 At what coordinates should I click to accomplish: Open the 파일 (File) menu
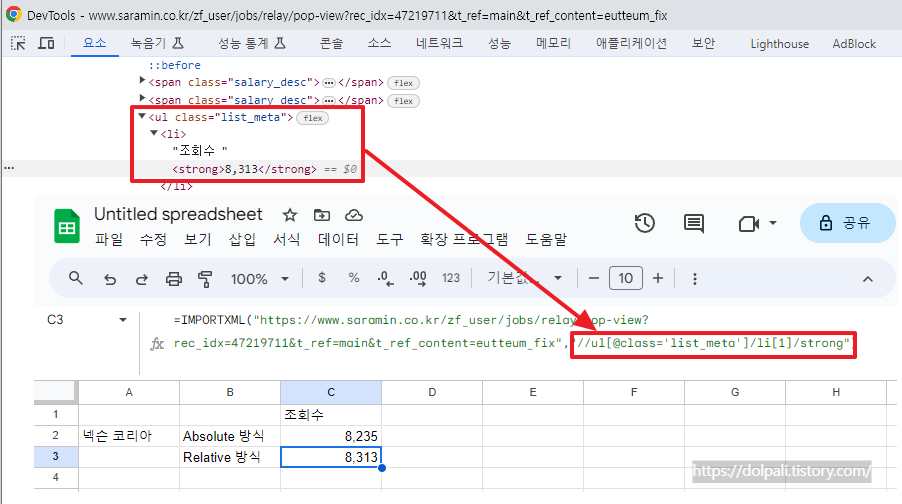click(109, 239)
